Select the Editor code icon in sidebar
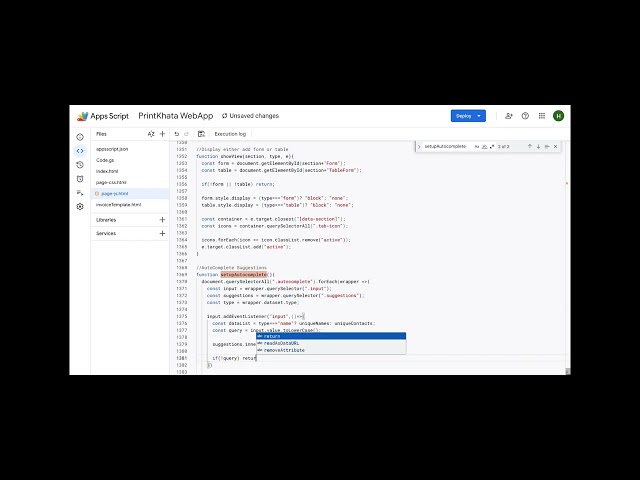 [80, 151]
